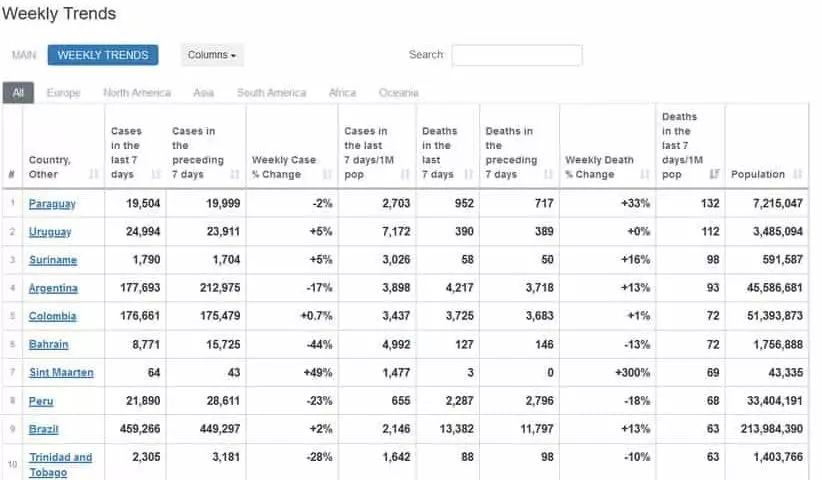The height and width of the screenshot is (480, 822).
Task: Sort by Weekly Case % Change icon
Action: (328, 174)
